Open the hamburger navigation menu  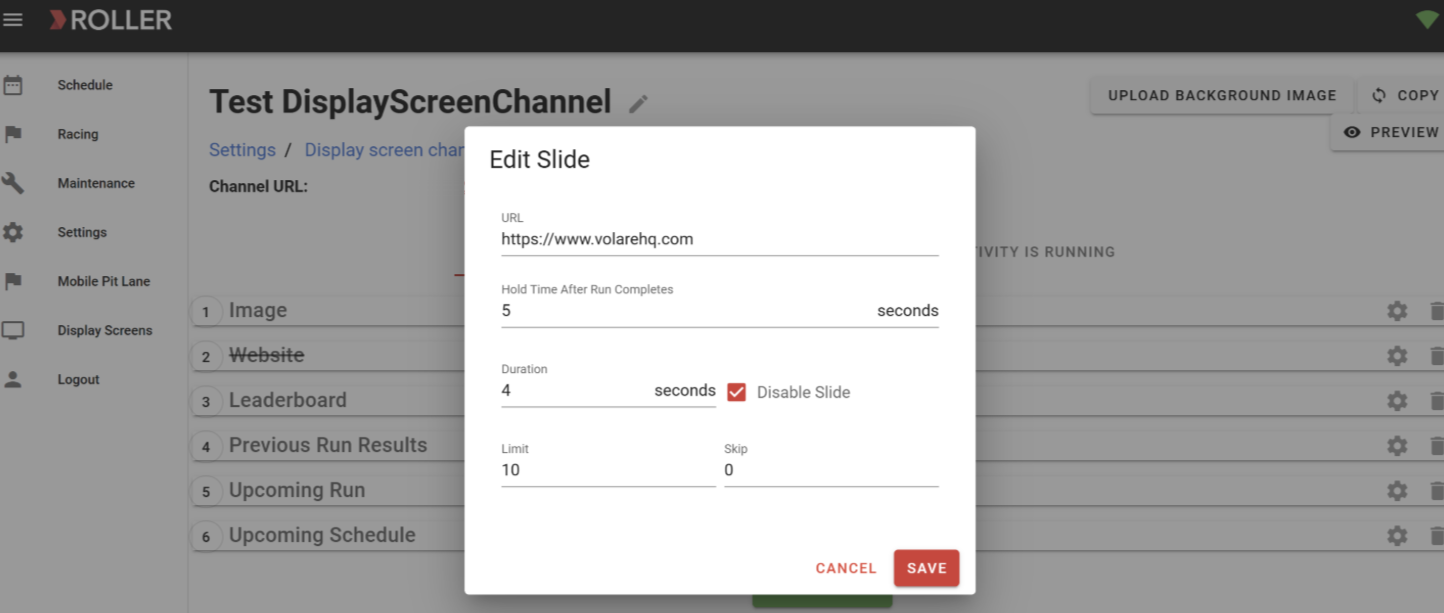point(13,20)
